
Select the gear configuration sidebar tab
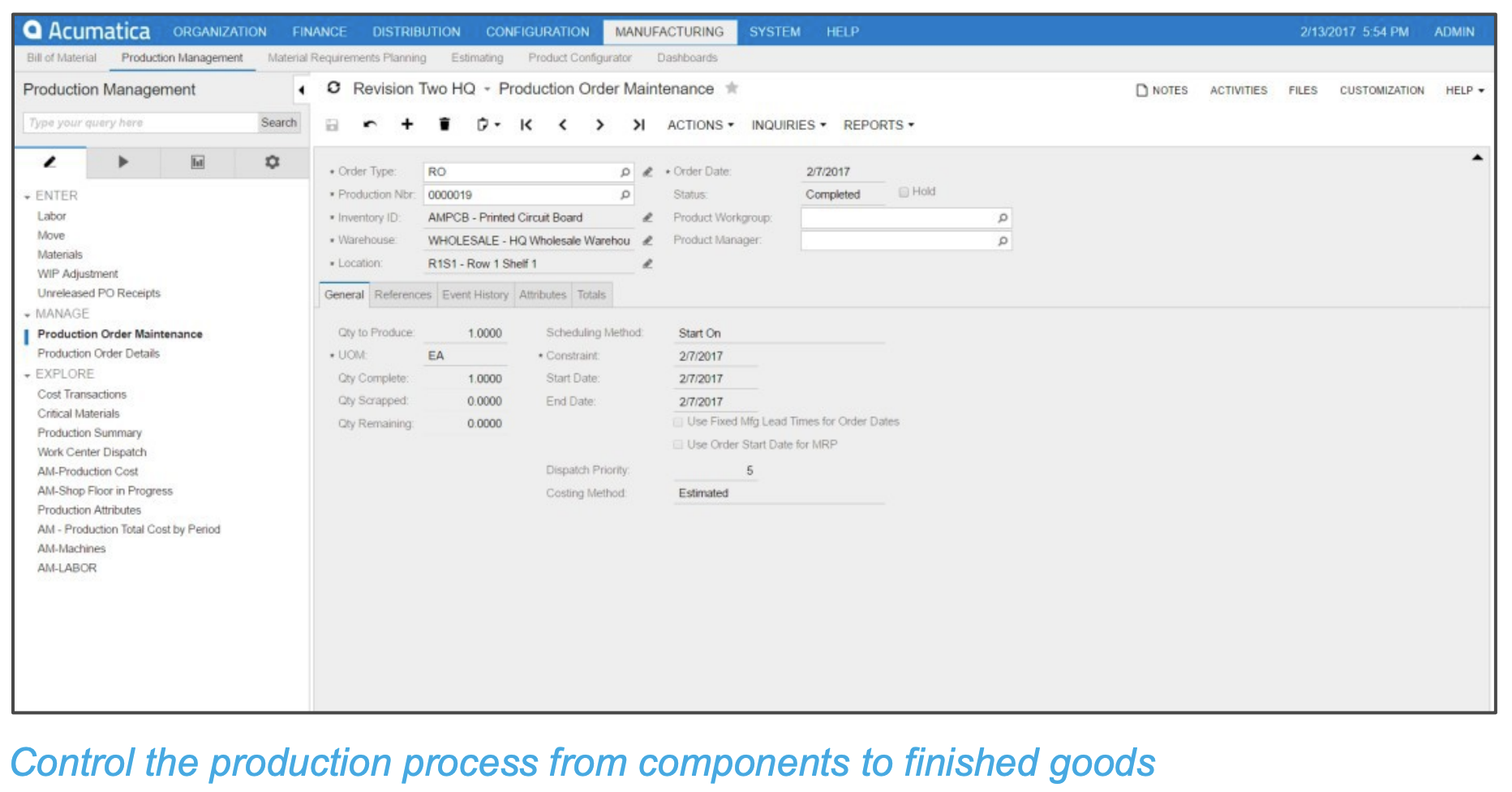(272, 162)
